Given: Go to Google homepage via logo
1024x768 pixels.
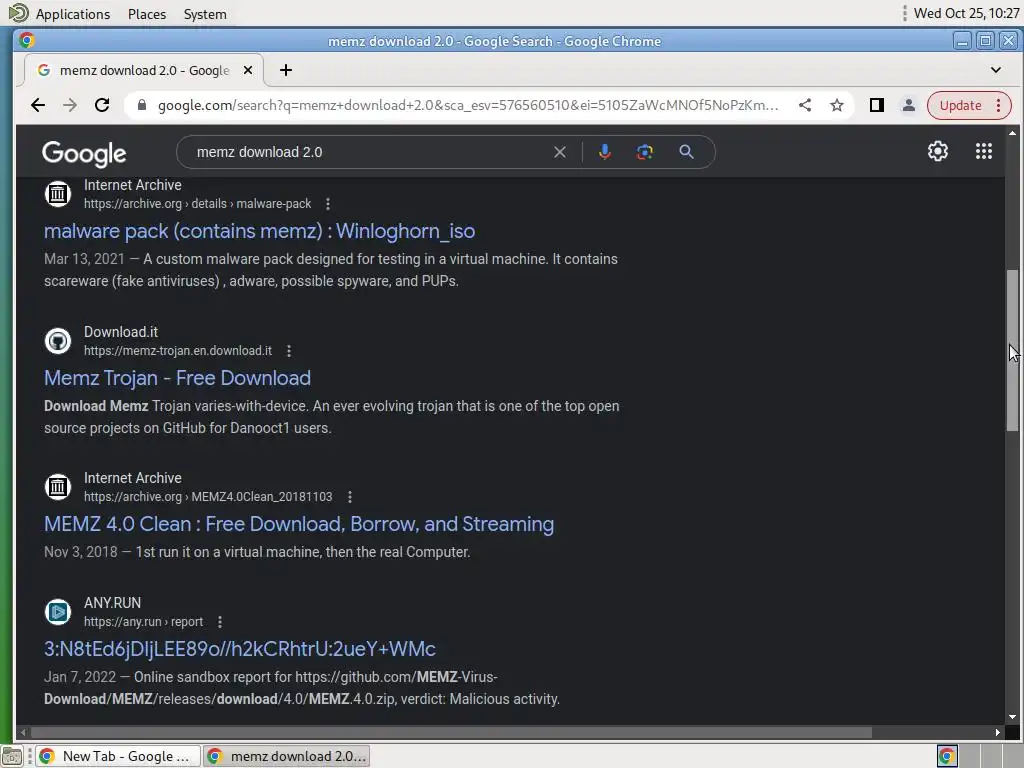Looking at the screenshot, I should point(84,153).
